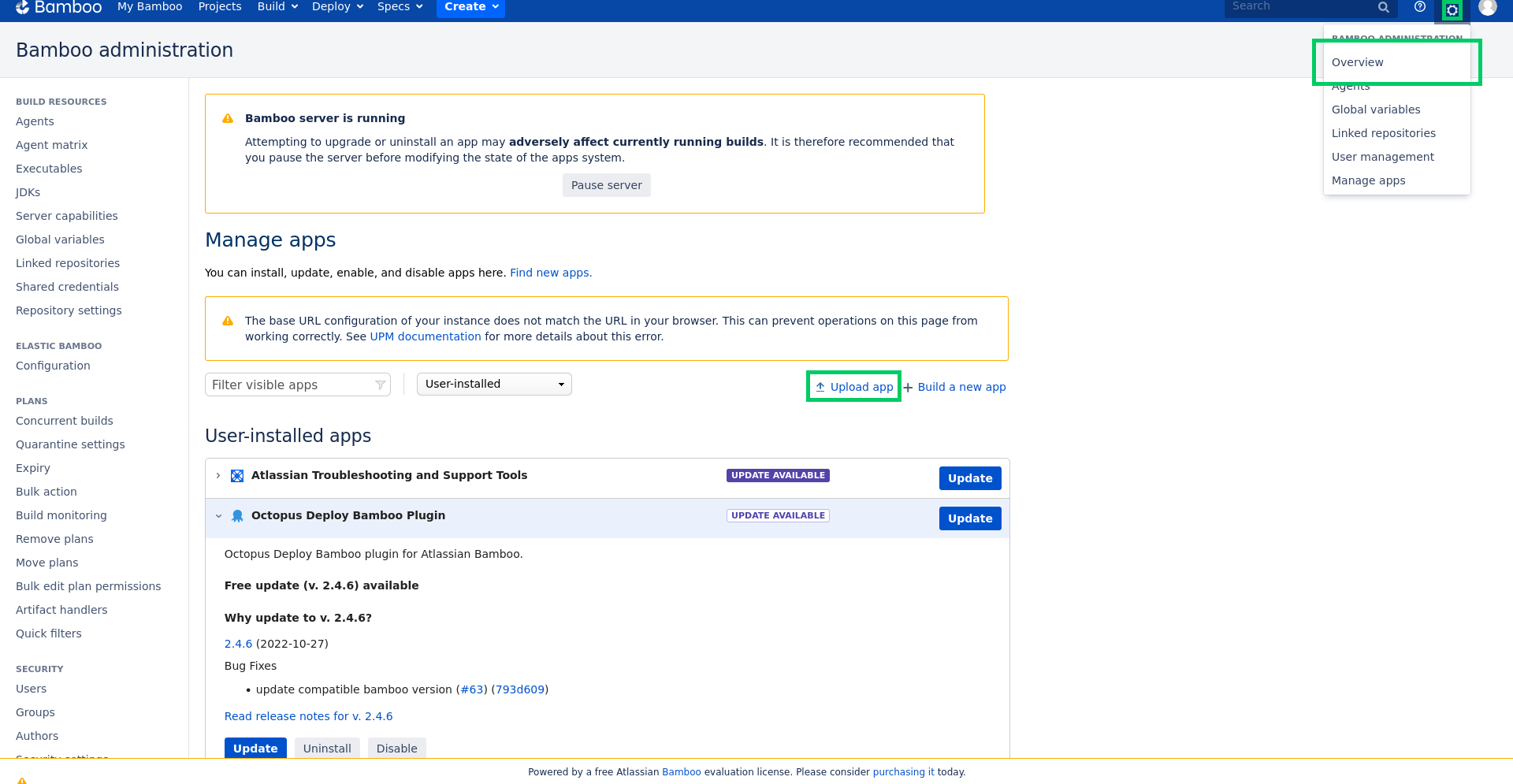Open Artifact handlers in the sidebar
Viewport: 1513px width, 784px height.
pyautogui.click(x=61, y=610)
